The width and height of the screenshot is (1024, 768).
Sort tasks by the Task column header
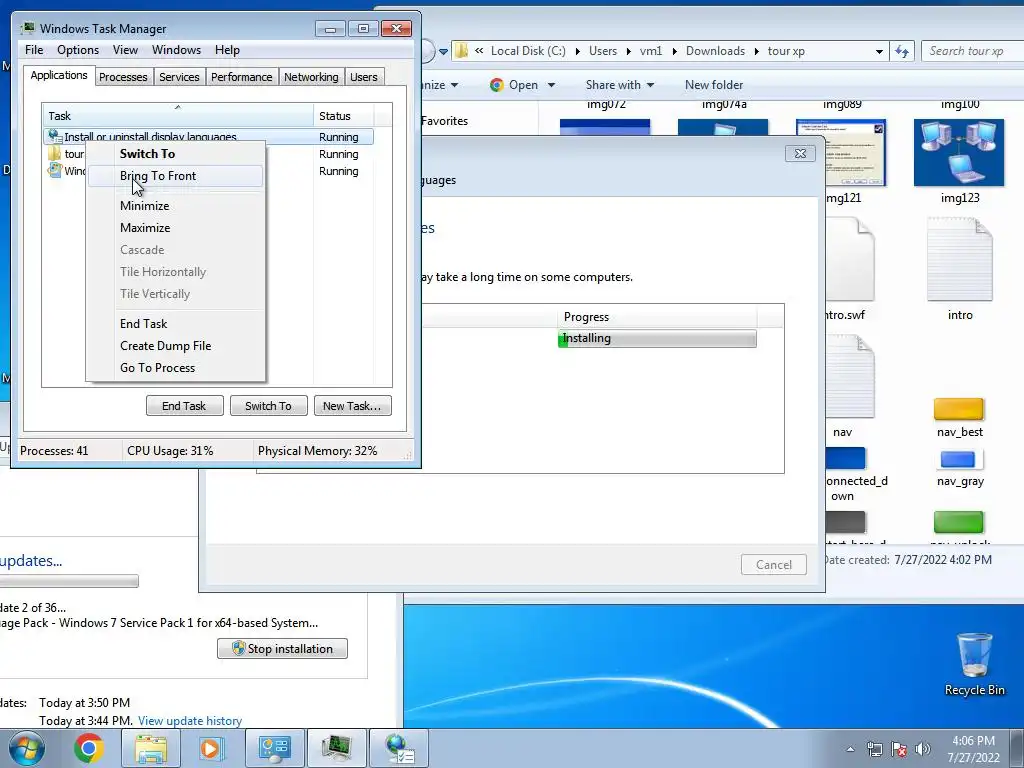[178, 116]
